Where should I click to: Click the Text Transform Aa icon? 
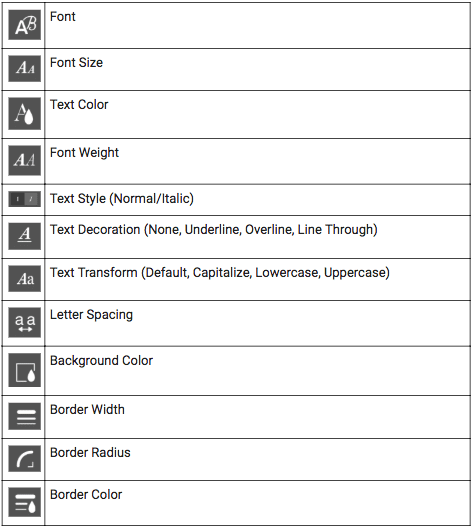(25, 278)
